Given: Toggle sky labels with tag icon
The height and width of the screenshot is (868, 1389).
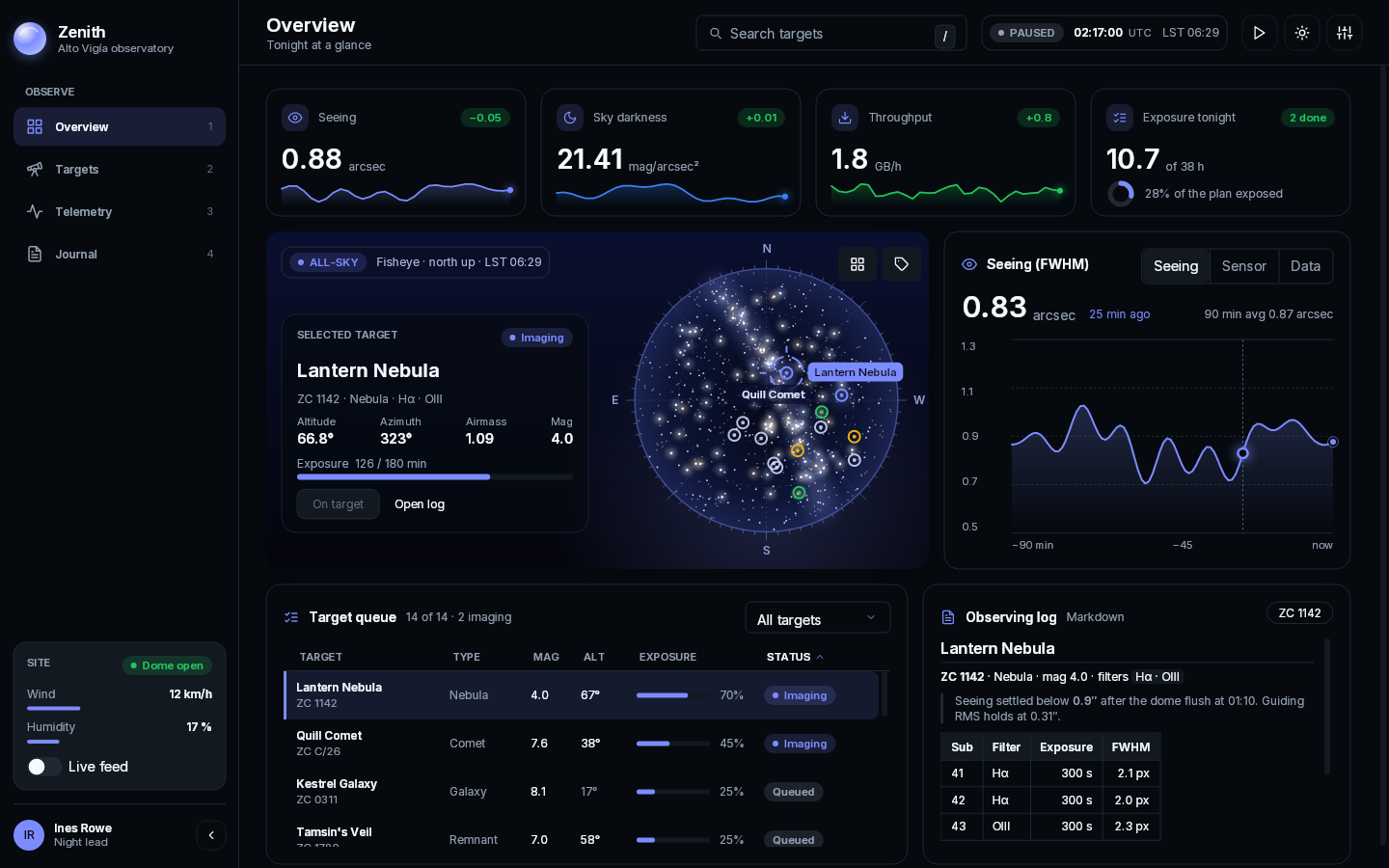Looking at the screenshot, I should [x=902, y=264].
